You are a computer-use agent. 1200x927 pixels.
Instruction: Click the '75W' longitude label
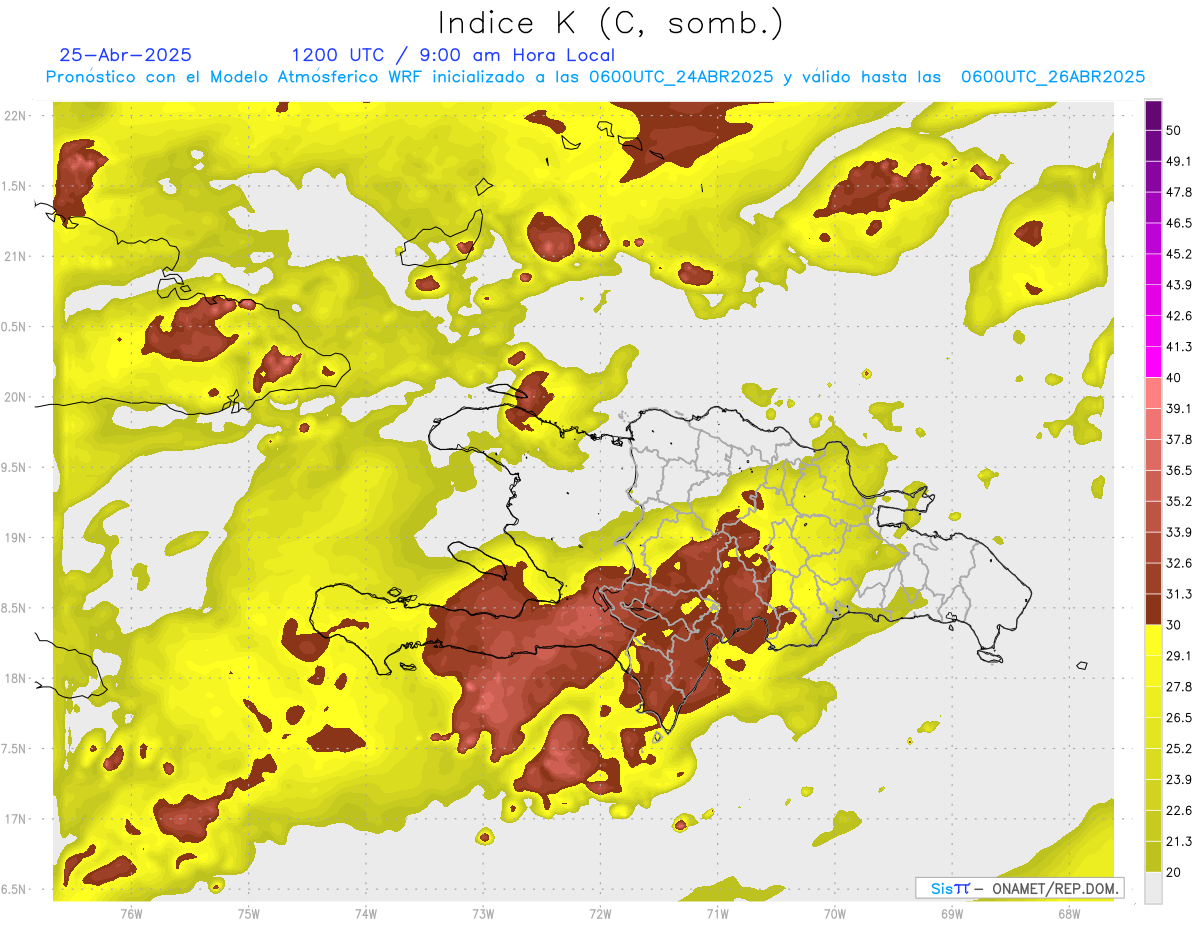coord(249,913)
